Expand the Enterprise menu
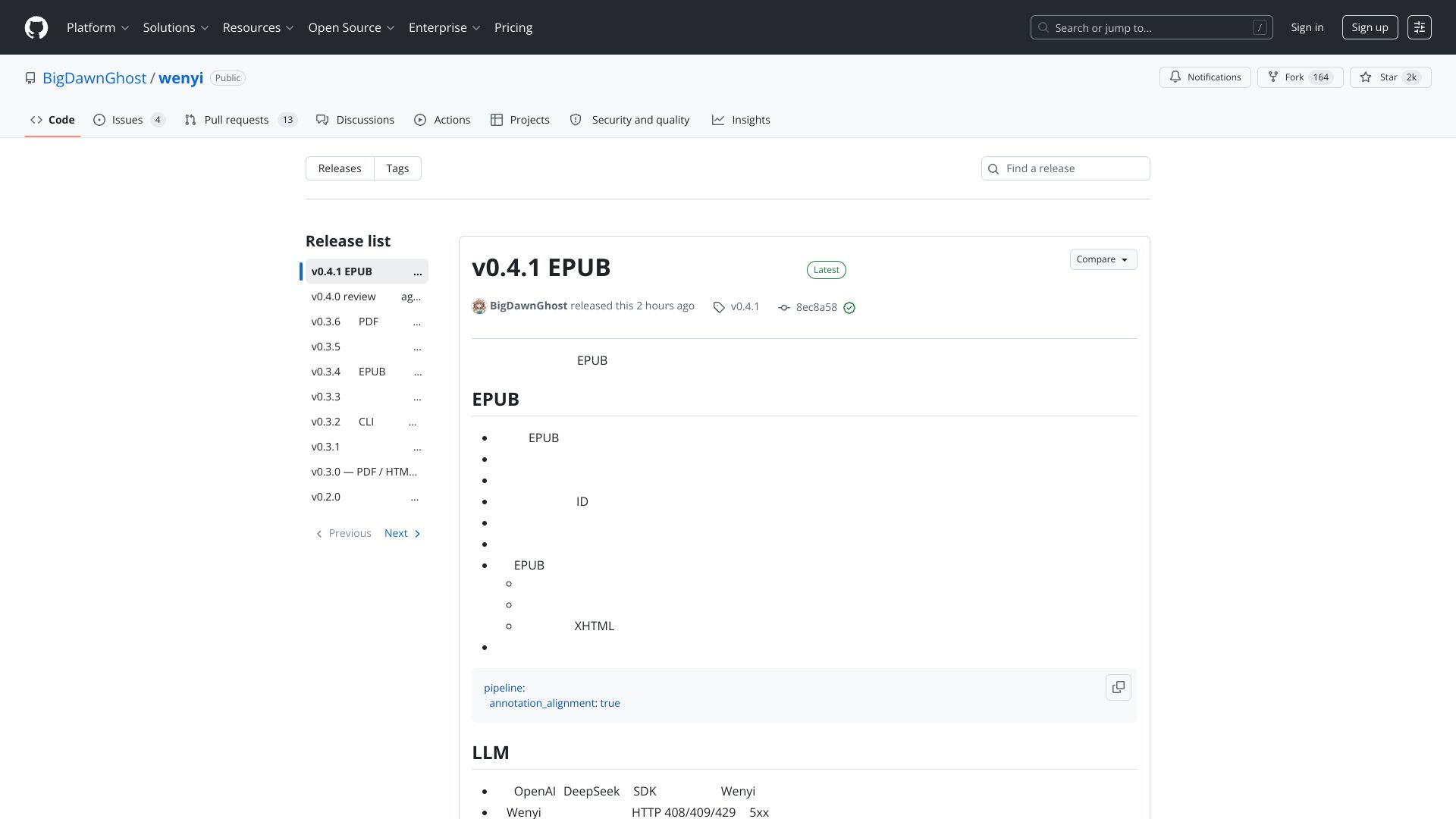The width and height of the screenshot is (1456, 819). (x=444, y=27)
